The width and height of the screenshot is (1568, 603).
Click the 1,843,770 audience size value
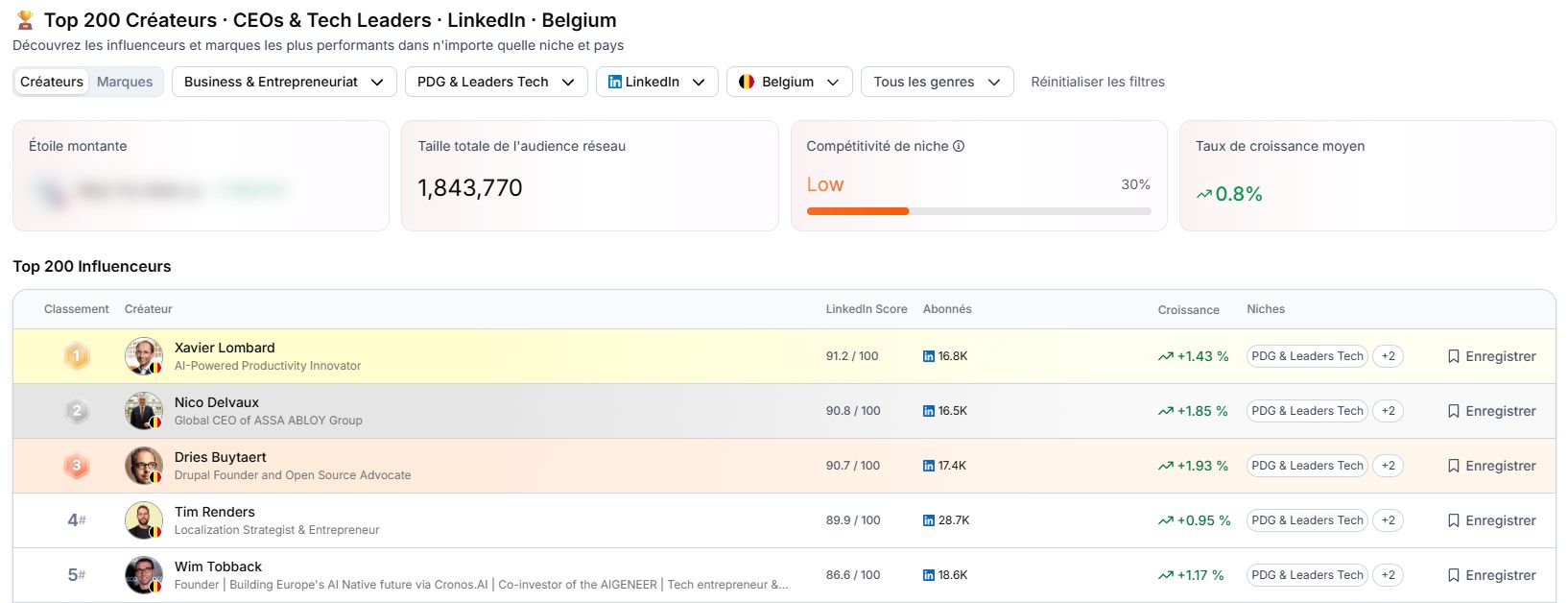coord(470,188)
